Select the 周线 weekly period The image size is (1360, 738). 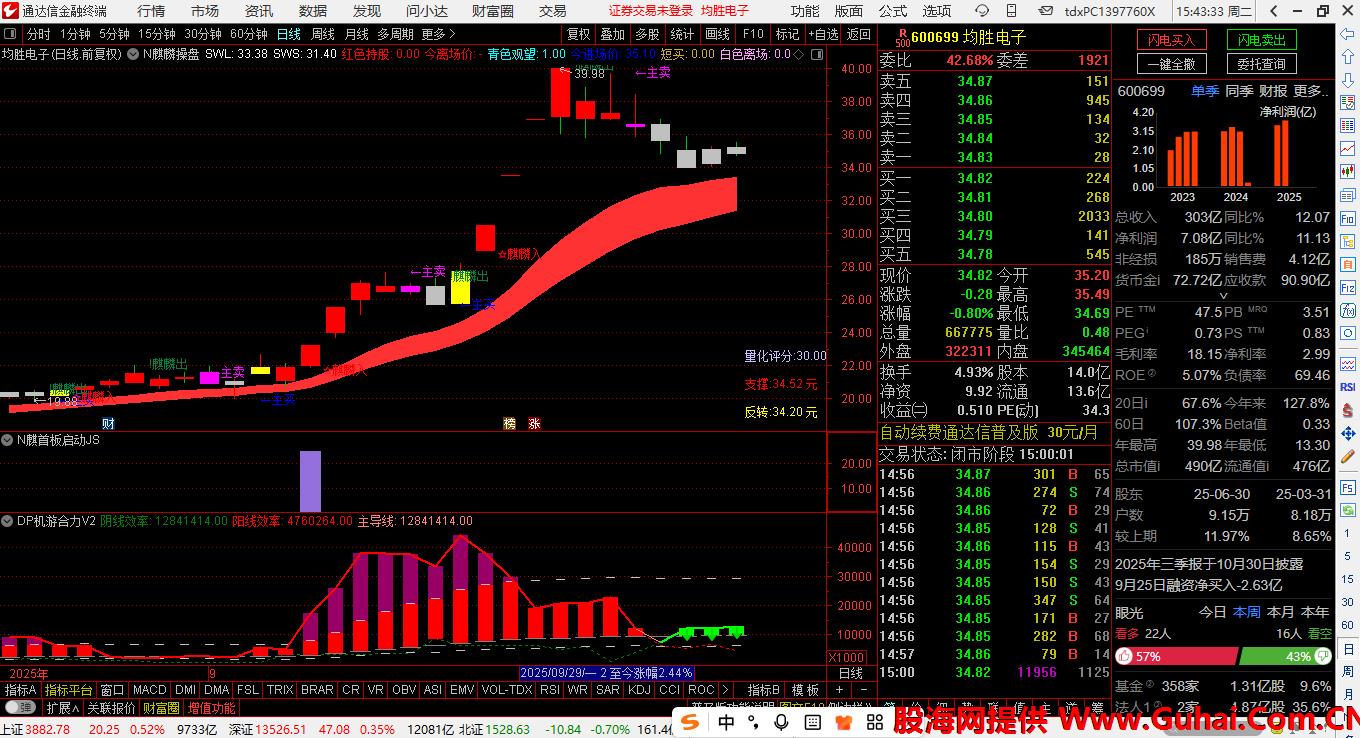[322, 34]
